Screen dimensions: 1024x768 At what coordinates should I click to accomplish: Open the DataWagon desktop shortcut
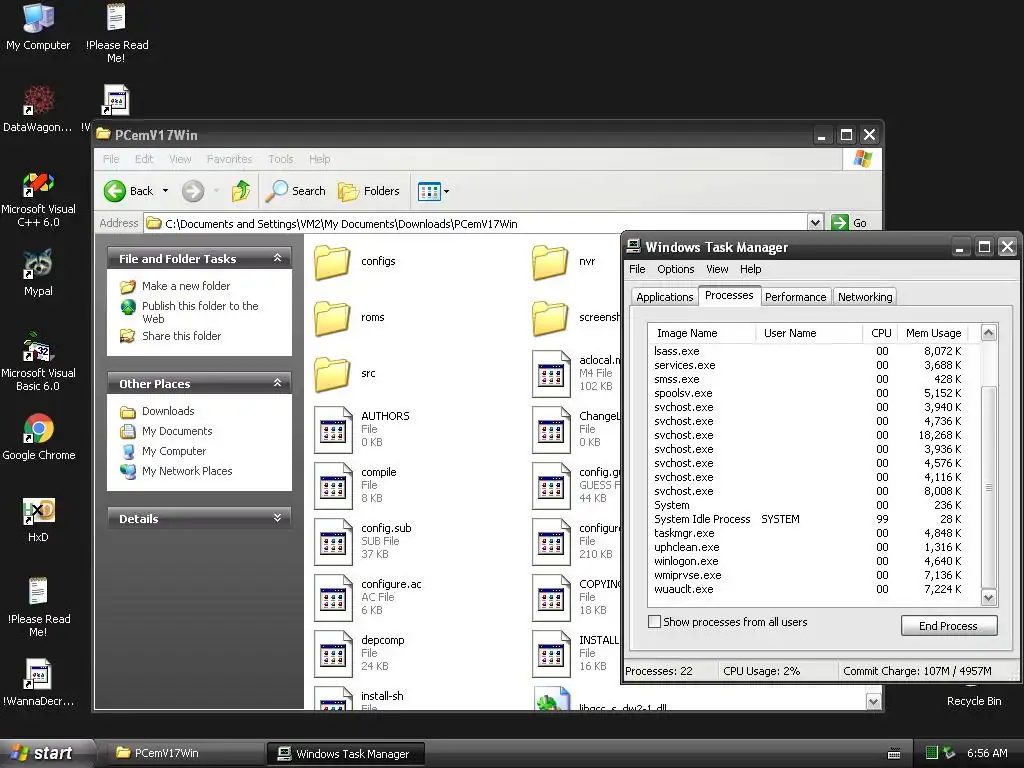click(x=38, y=109)
